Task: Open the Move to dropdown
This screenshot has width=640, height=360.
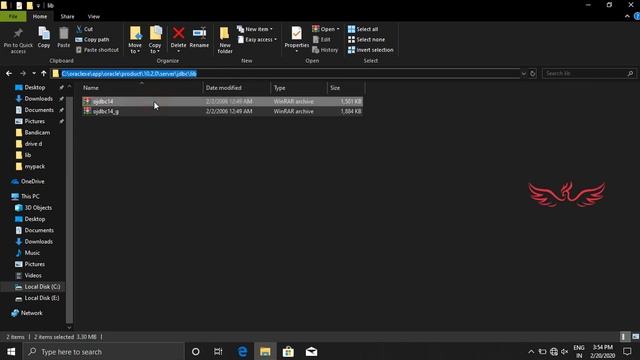Action: pyautogui.click(x=135, y=40)
